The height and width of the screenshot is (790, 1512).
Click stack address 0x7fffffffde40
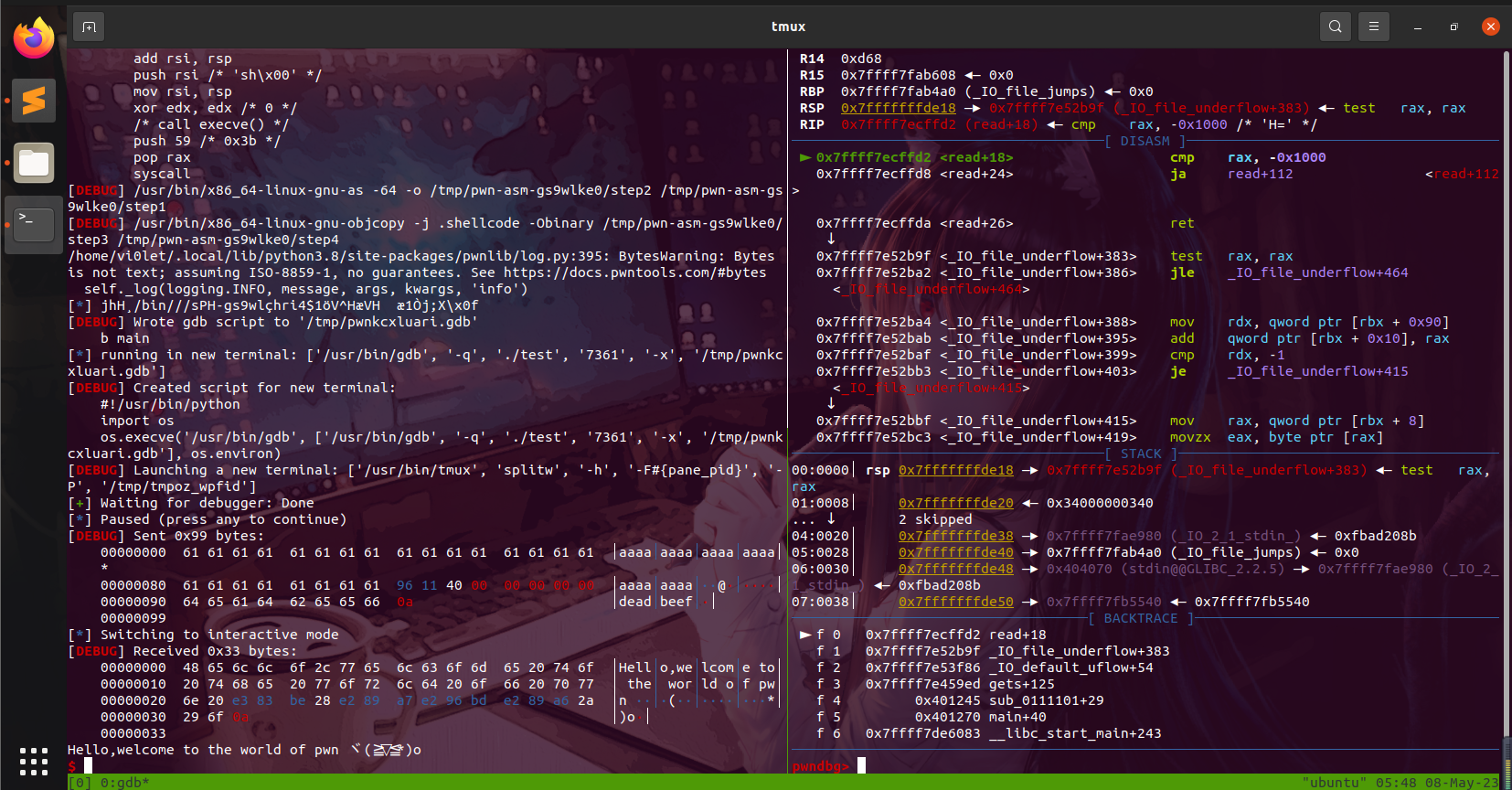pyautogui.click(x=955, y=552)
